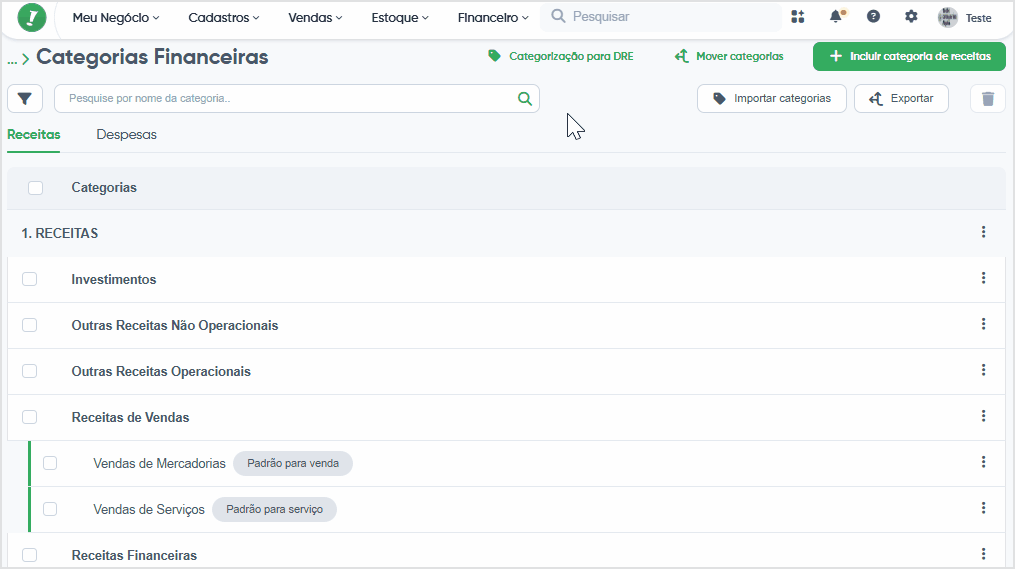Open the notifications bell
1015x569 pixels.
tap(836, 17)
